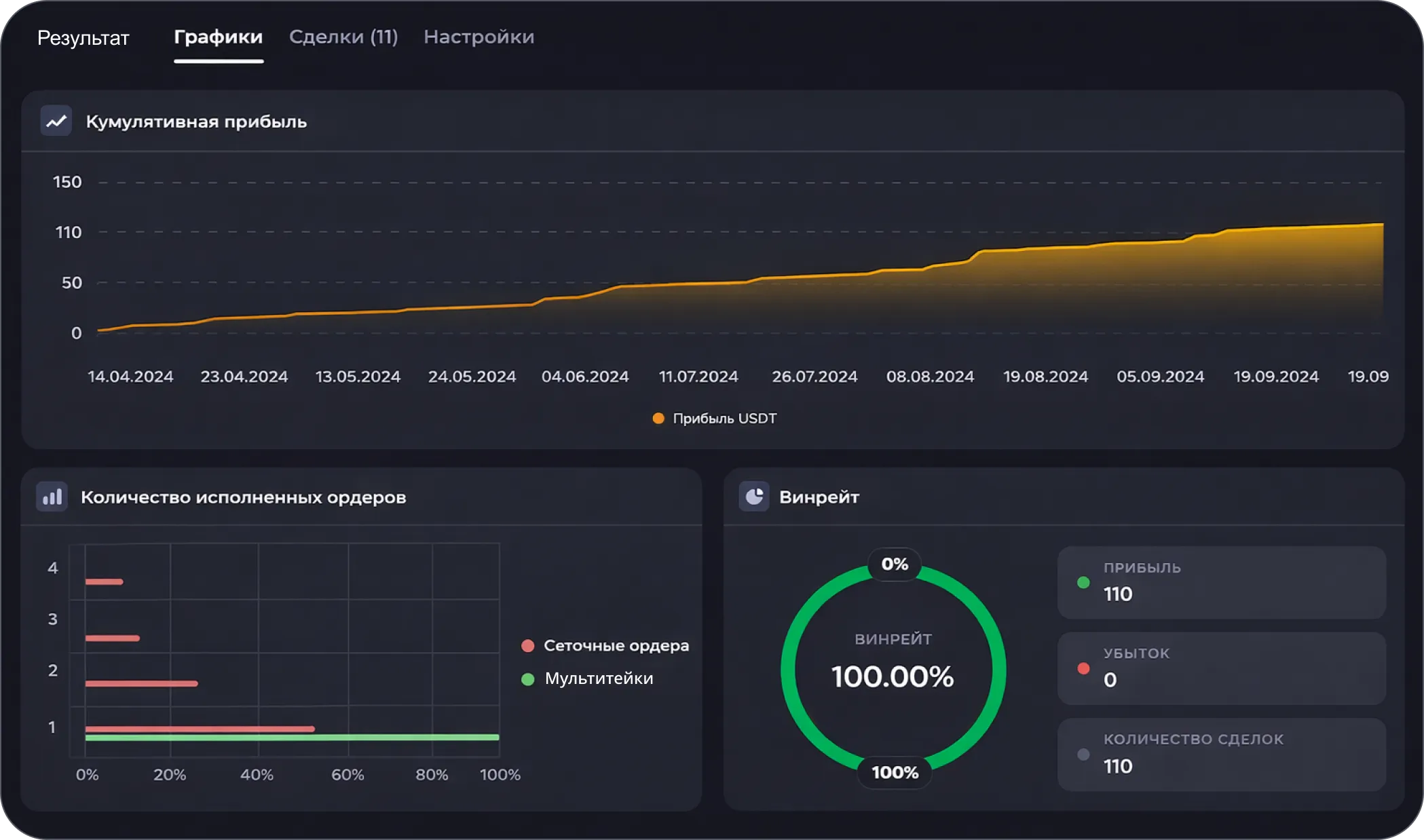Screen dimensions: 1424x840
Task: Click the gray dot beside Количество сделок
Action: [x=1083, y=755]
